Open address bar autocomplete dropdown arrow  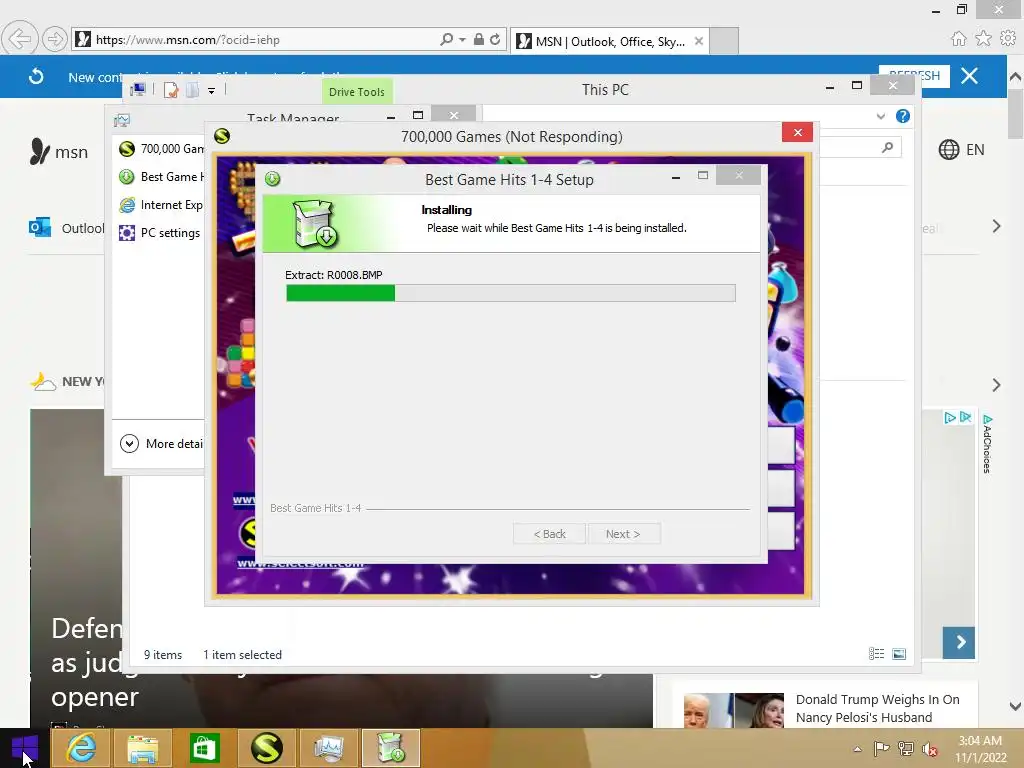462,39
